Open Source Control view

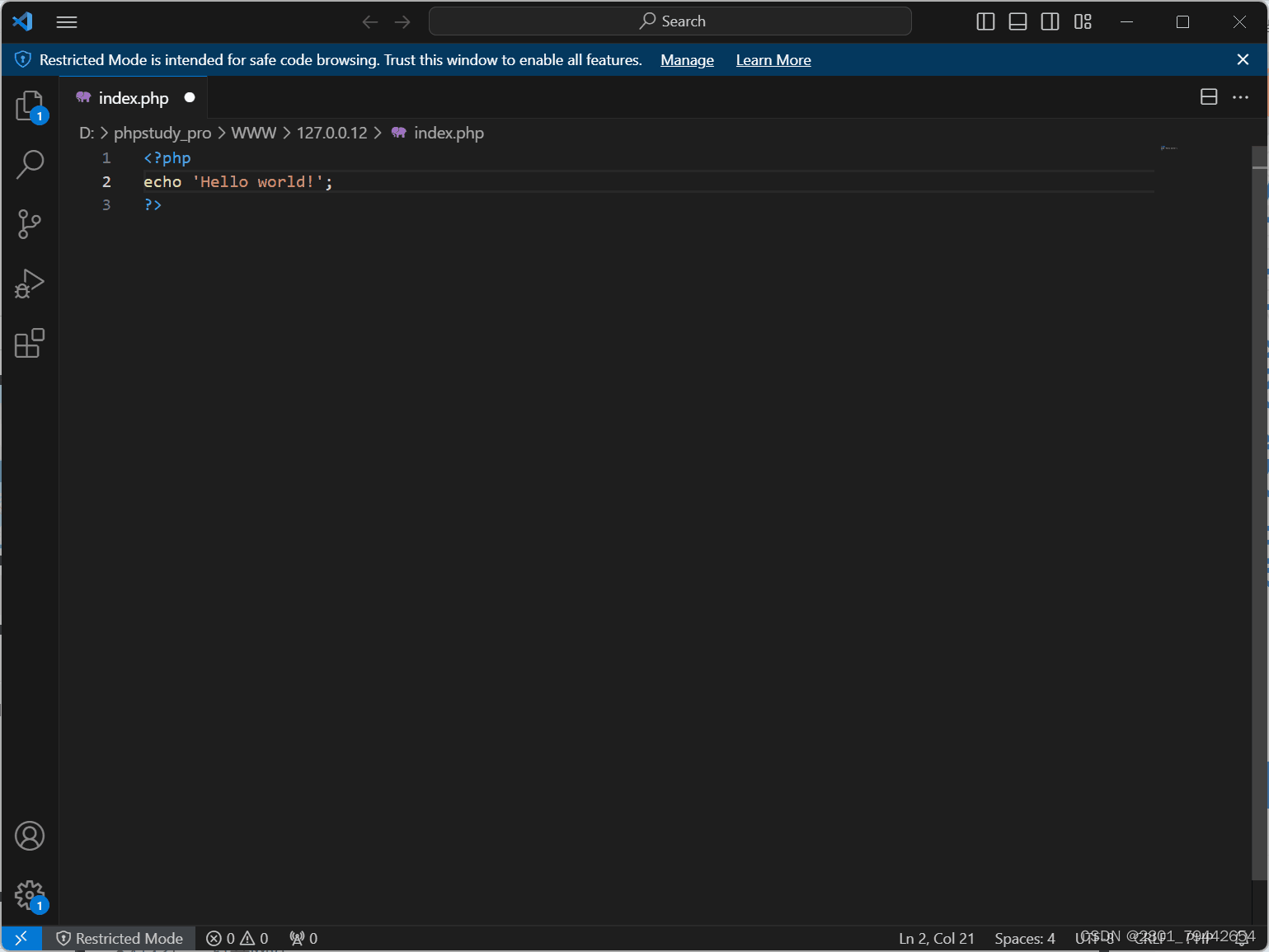coord(30,224)
